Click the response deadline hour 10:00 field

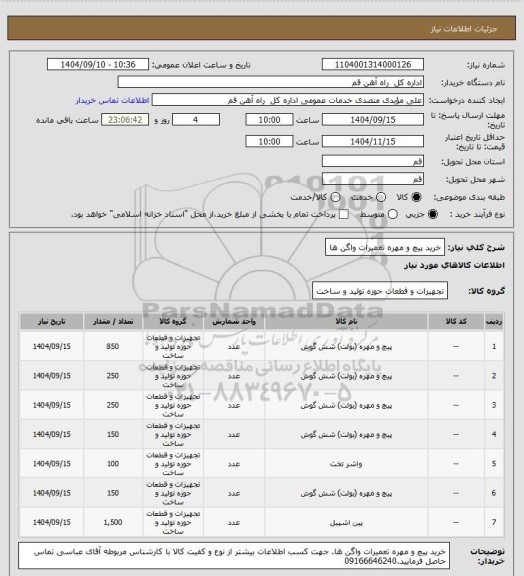pyautogui.click(x=269, y=120)
